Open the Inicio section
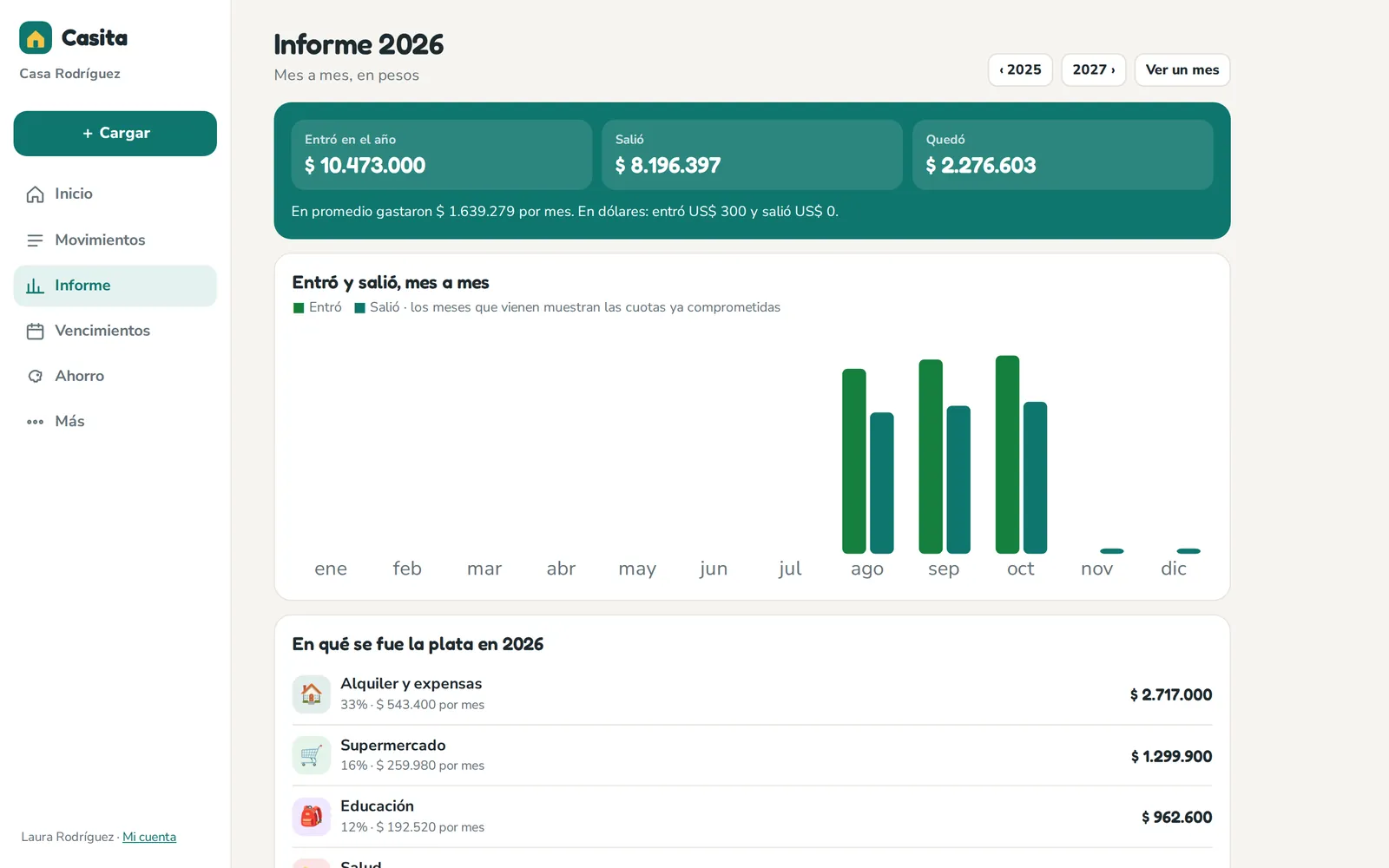 [115, 194]
